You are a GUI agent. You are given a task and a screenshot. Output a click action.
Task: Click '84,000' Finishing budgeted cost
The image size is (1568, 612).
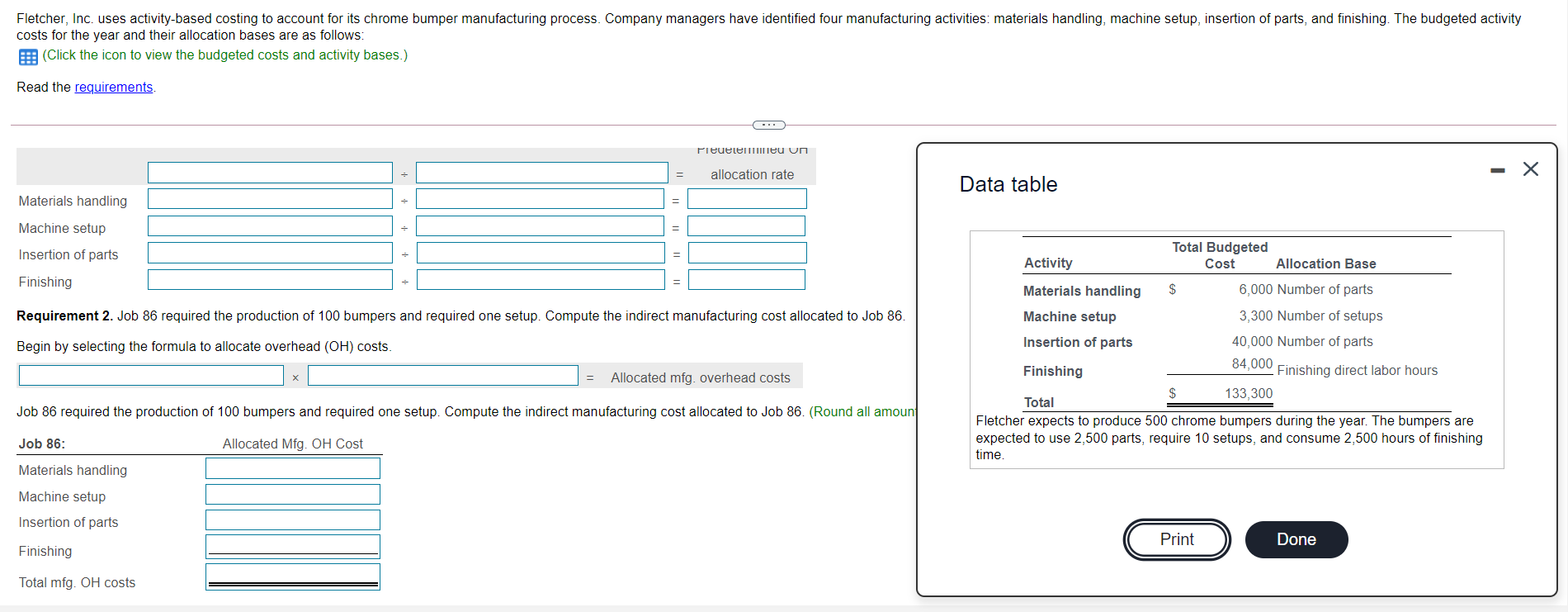[1253, 363]
